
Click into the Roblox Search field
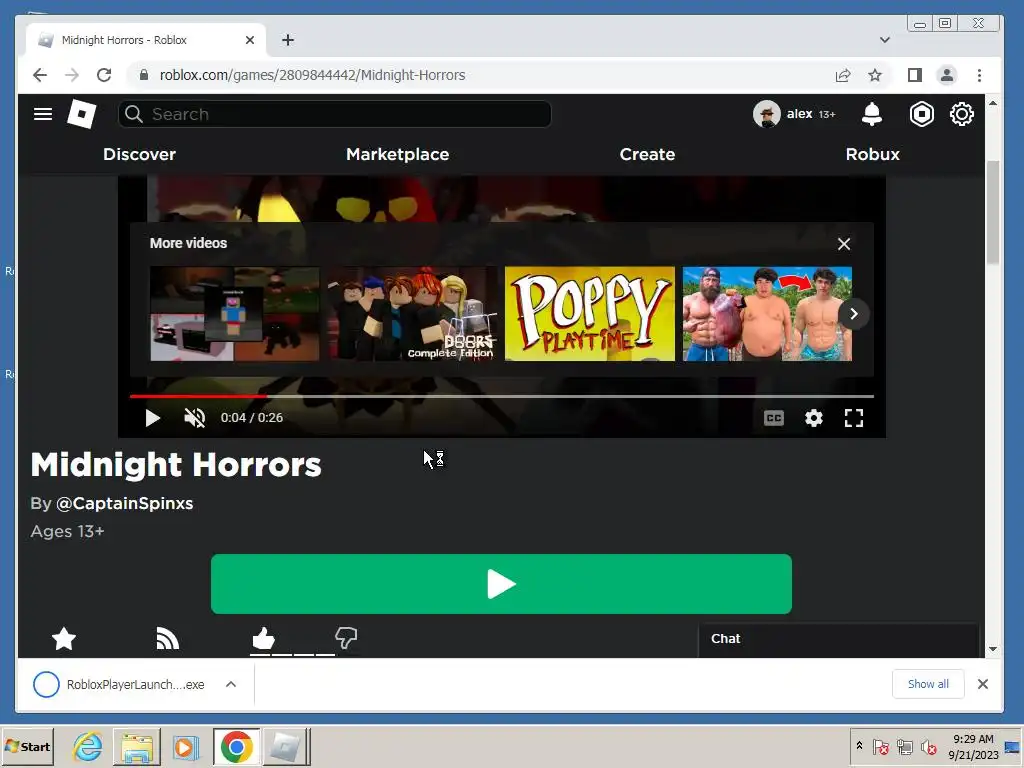click(x=334, y=114)
